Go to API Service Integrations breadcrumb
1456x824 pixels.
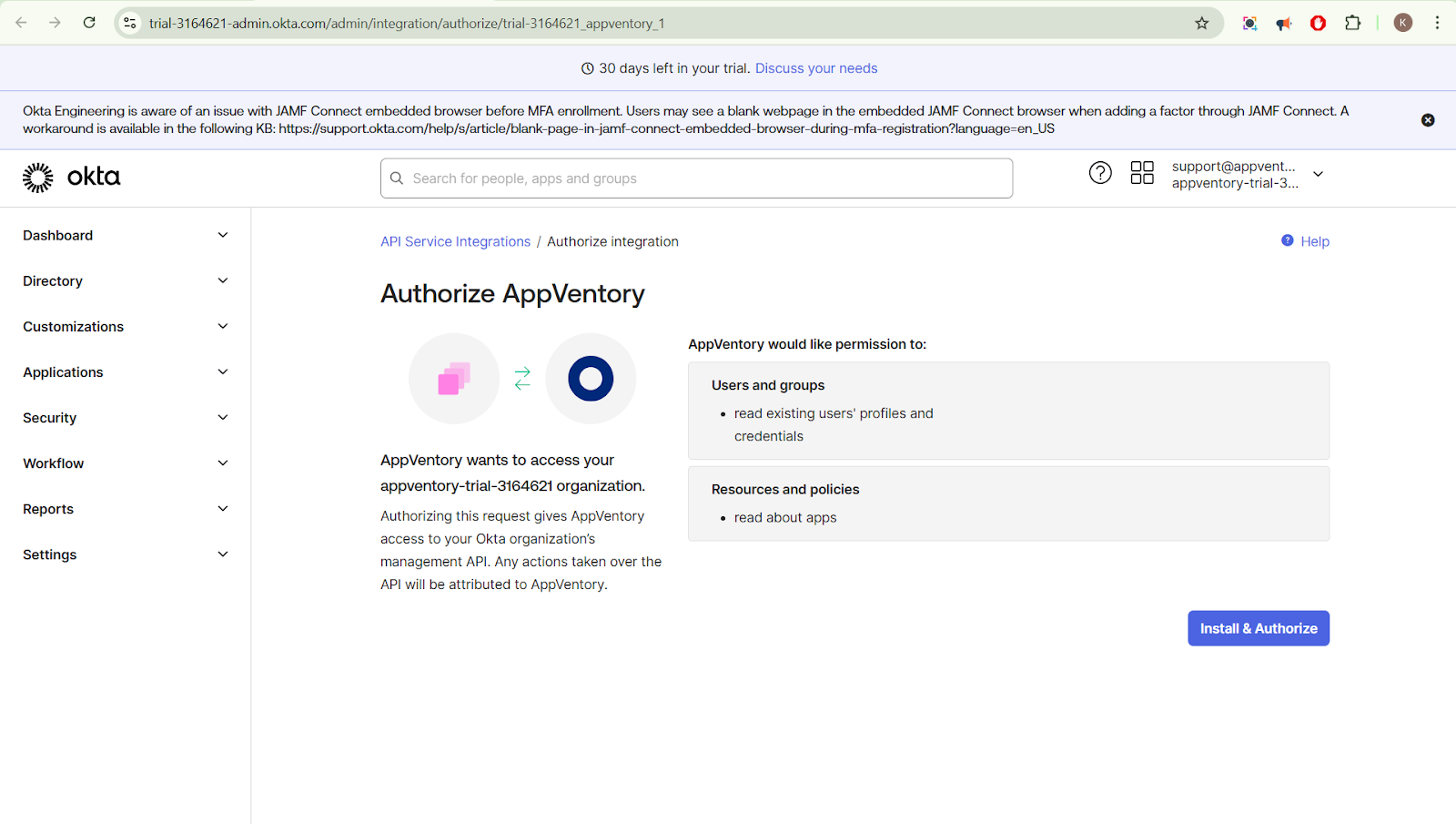click(455, 241)
